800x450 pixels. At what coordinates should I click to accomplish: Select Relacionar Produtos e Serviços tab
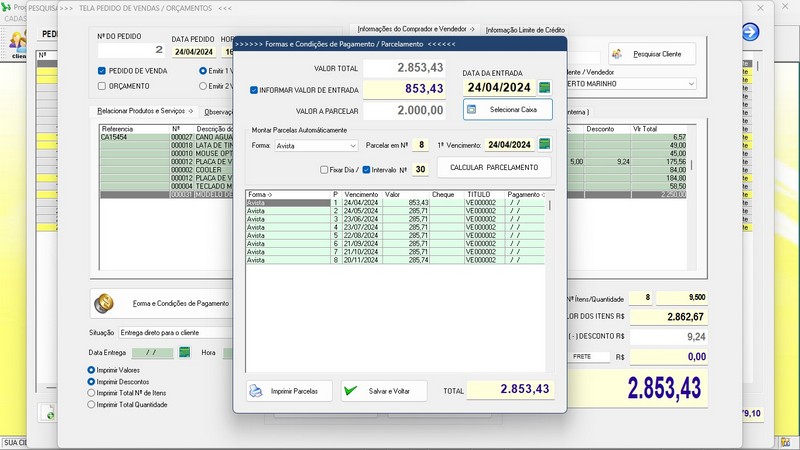click(143, 111)
